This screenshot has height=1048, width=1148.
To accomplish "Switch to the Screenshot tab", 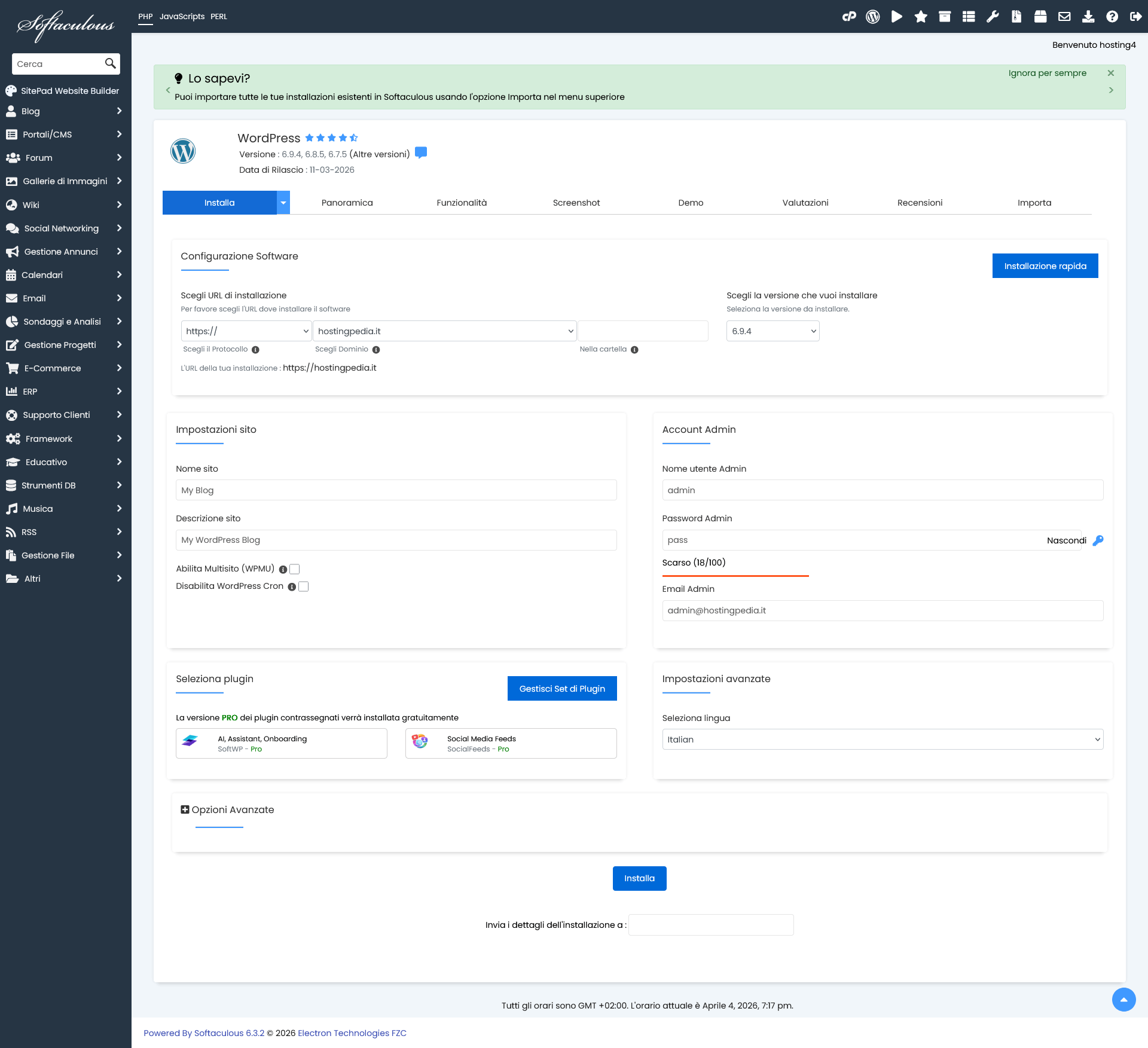I will (576, 203).
